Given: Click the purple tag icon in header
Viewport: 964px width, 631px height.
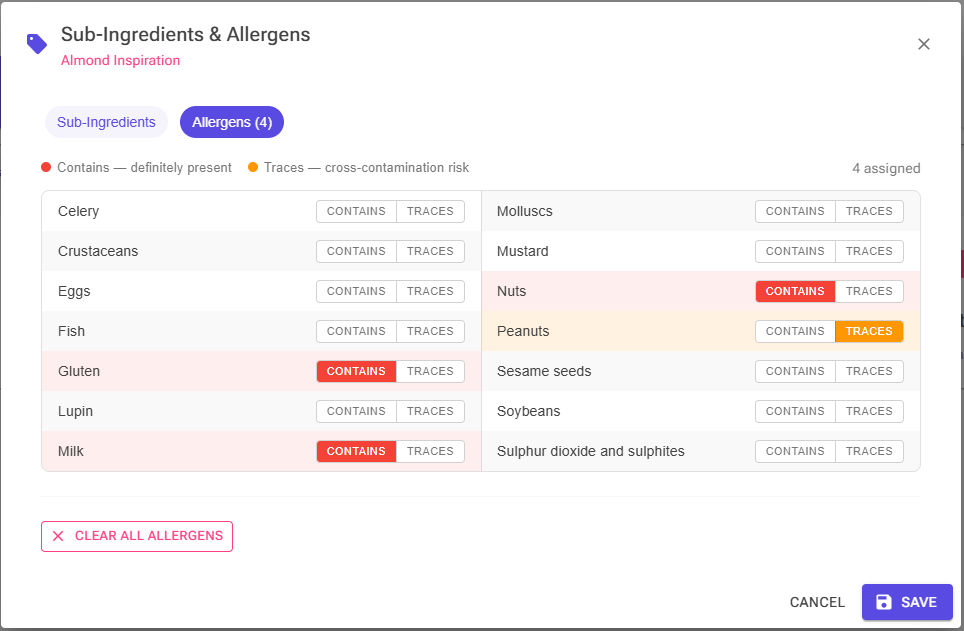Looking at the screenshot, I should [x=37, y=44].
